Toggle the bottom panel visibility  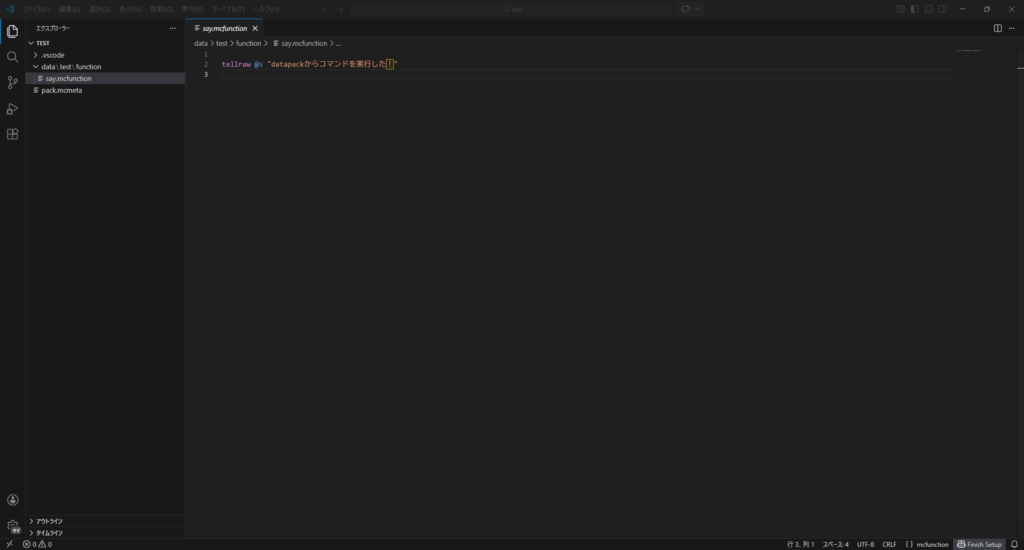[928, 9]
